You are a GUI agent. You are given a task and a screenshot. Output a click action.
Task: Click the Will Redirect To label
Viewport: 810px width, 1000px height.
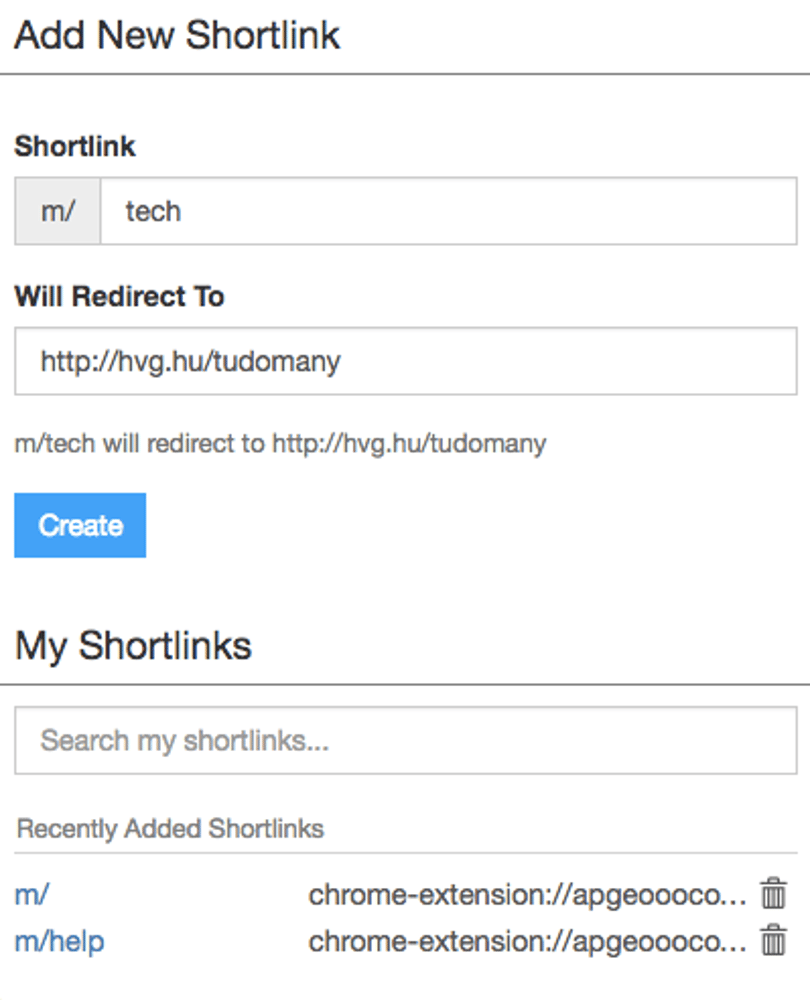[119, 297]
